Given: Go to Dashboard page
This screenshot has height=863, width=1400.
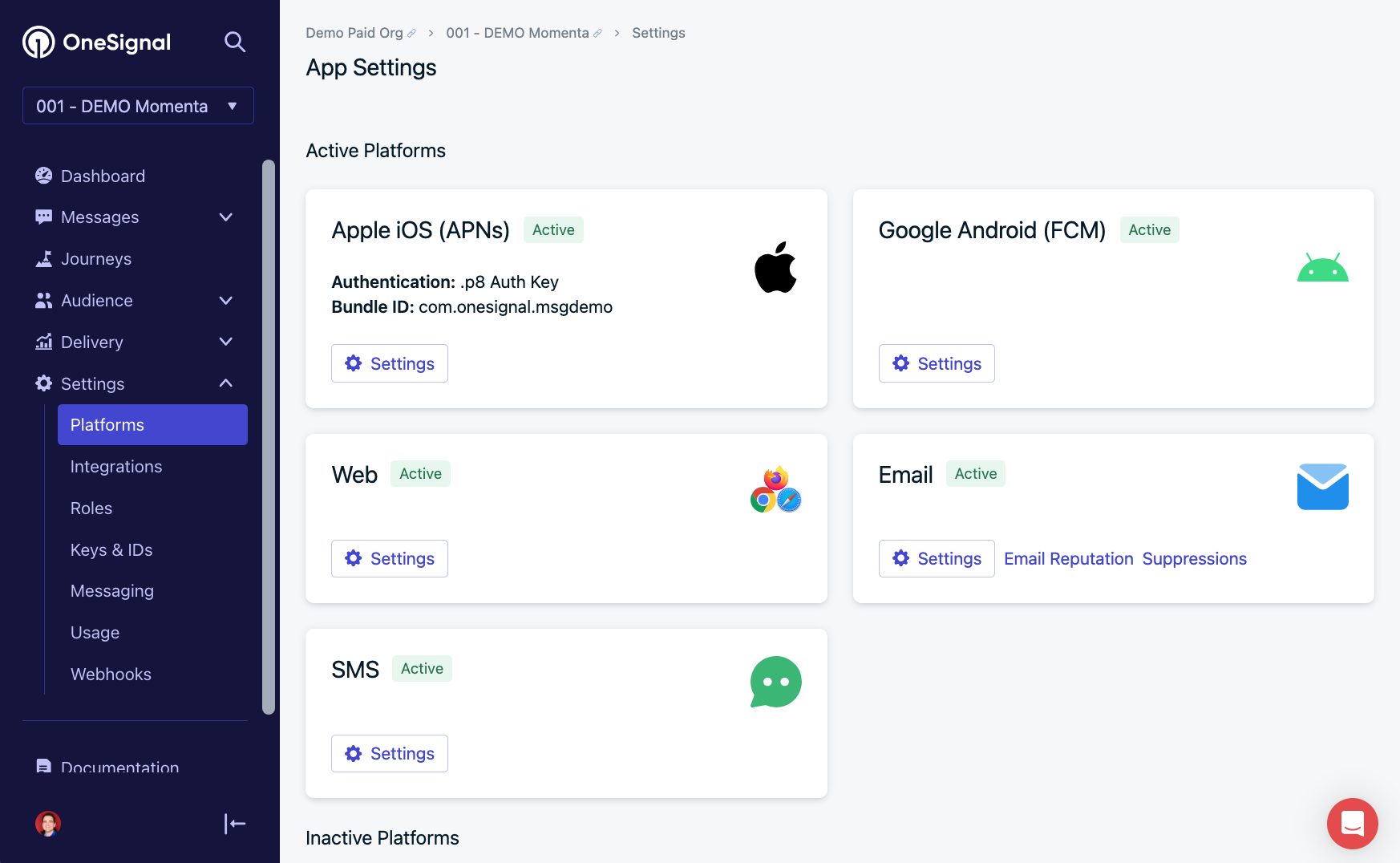Looking at the screenshot, I should (103, 176).
